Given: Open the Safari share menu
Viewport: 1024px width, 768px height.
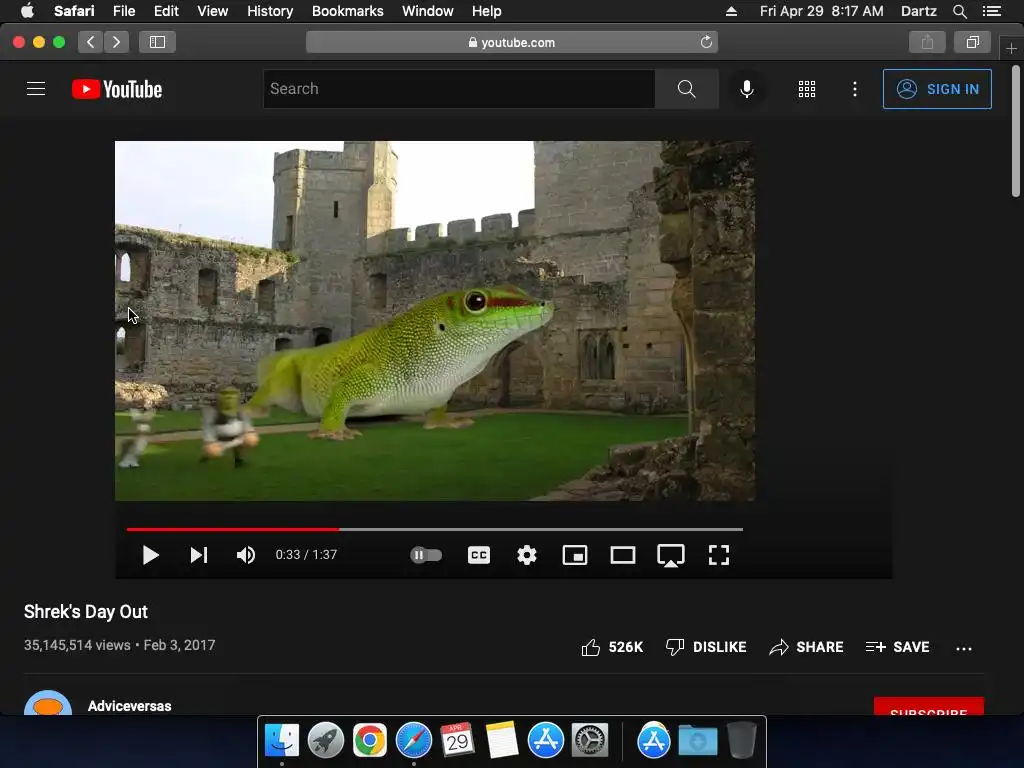Looking at the screenshot, I should pyautogui.click(x=927, y=42).
